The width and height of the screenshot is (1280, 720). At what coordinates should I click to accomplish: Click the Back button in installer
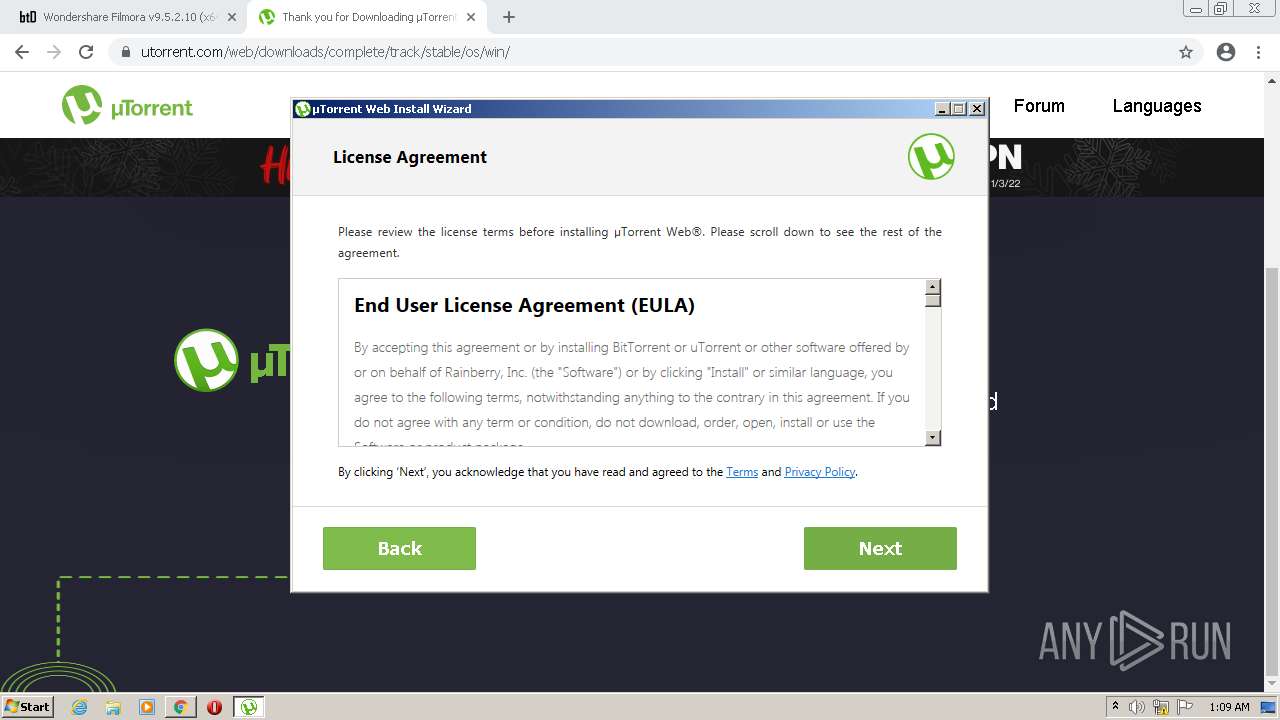coord(399,548)
